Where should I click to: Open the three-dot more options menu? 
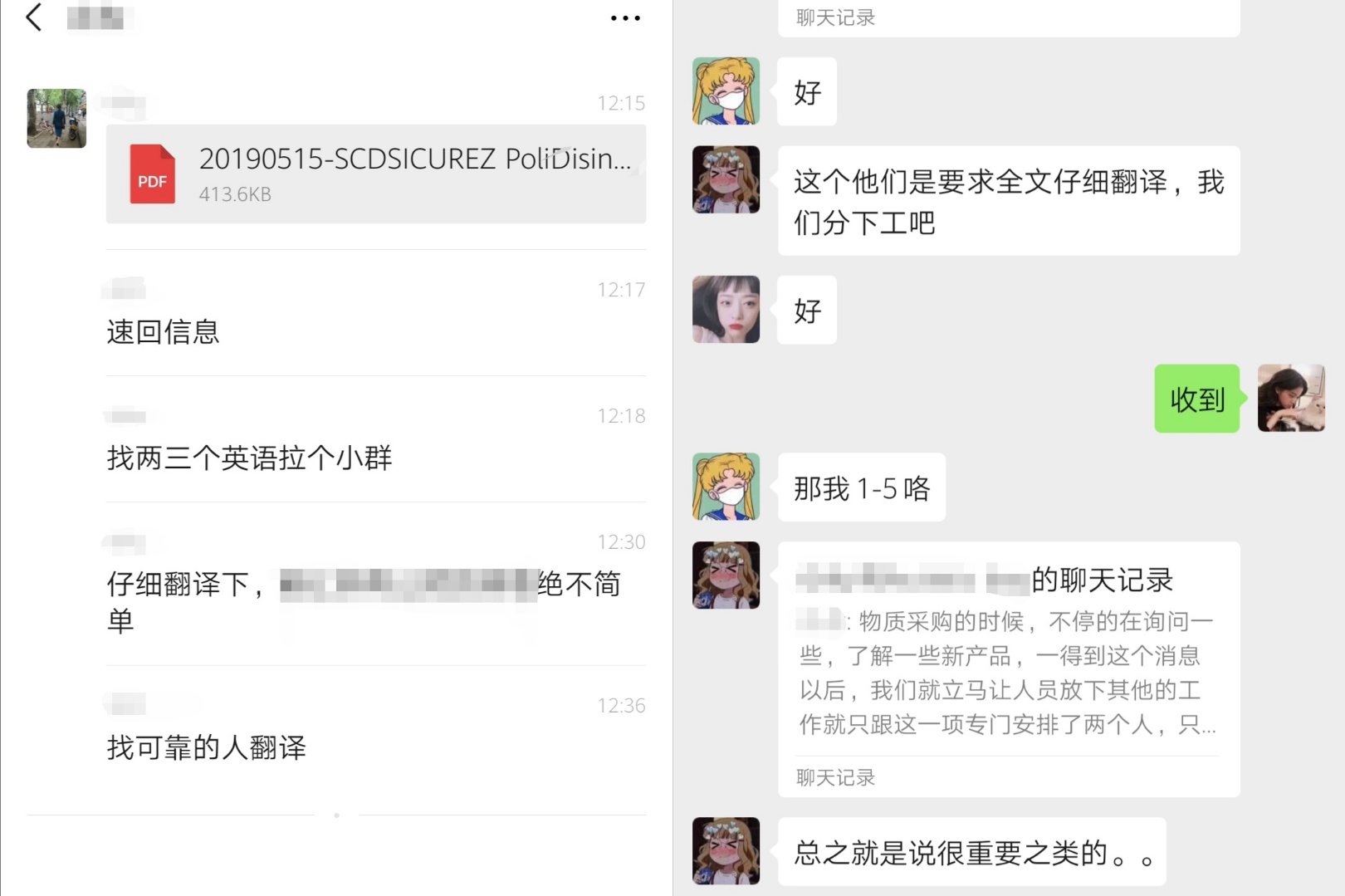(625, 18)
